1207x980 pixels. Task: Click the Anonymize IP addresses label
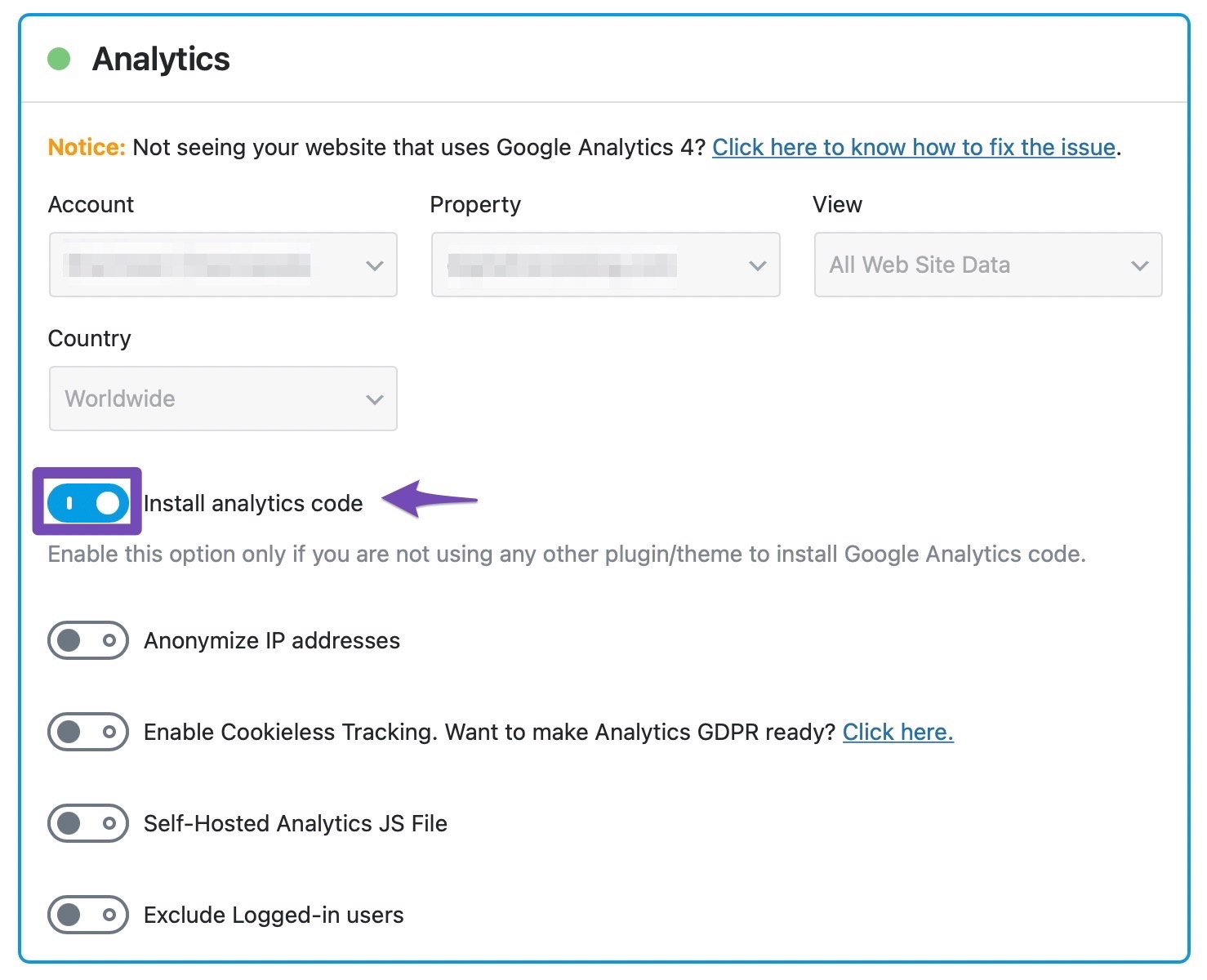(x=271, y=640)
